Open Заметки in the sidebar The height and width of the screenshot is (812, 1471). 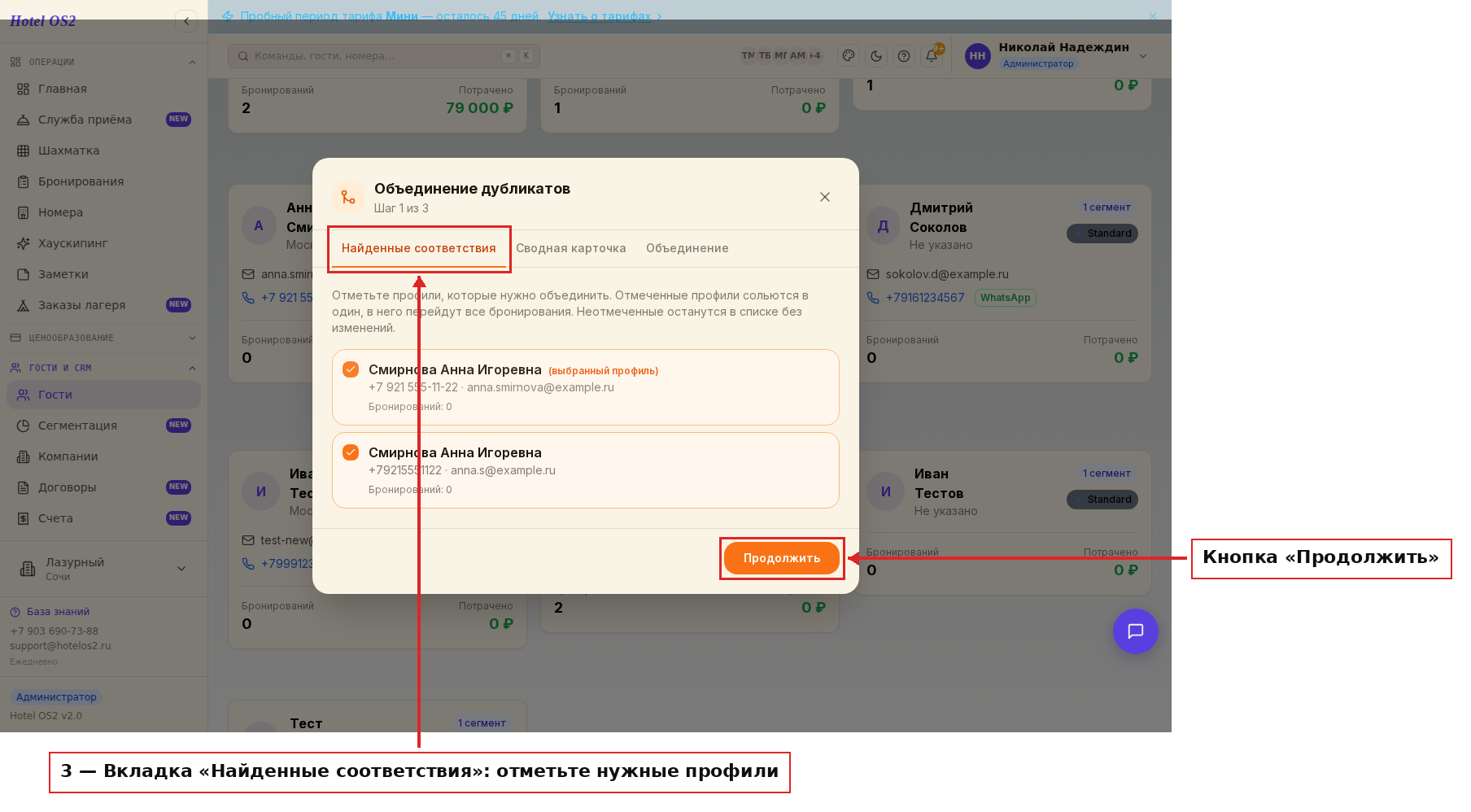pyautogui.click(x=103, y=274)
